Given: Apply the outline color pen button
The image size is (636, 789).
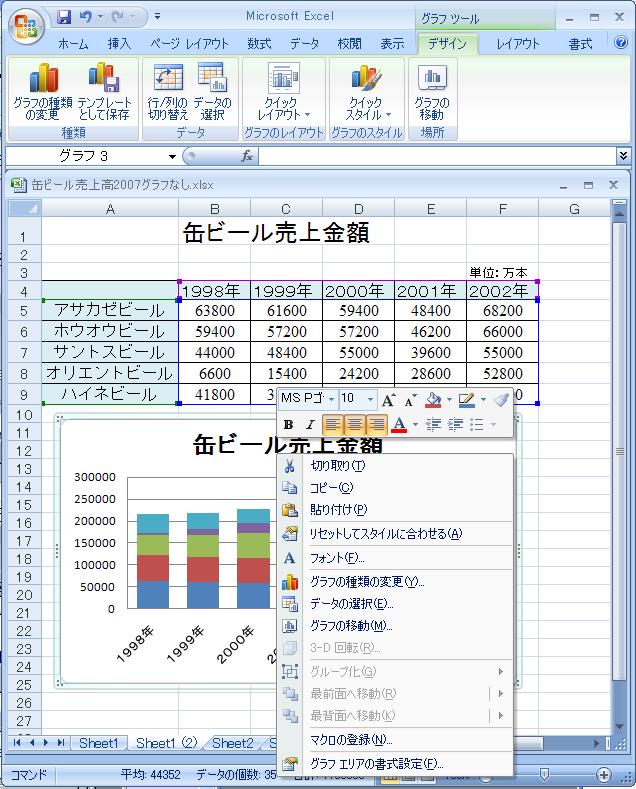Looking at the screenshot, I should click(467, 400).
